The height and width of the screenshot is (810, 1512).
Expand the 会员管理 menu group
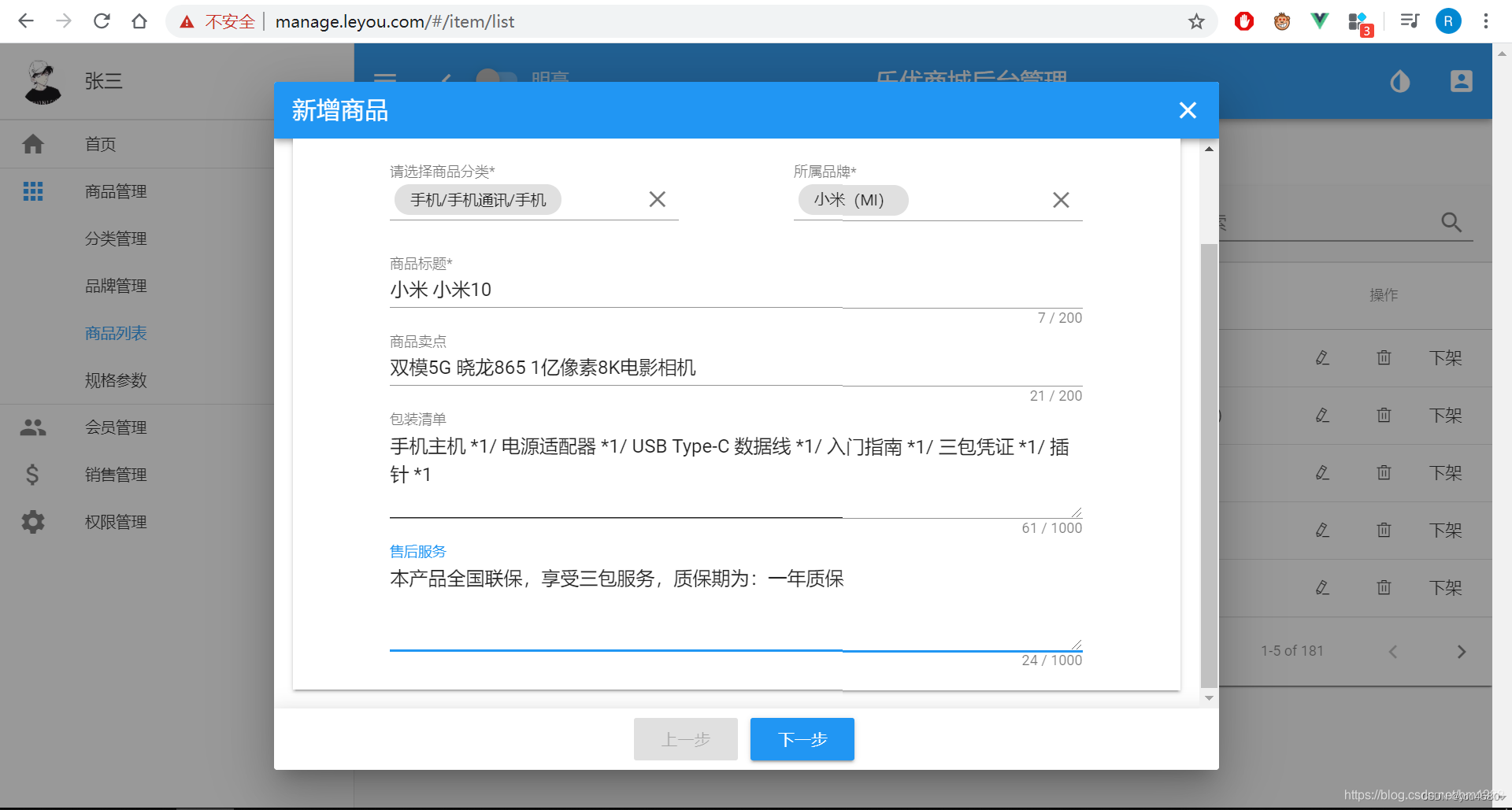tap(116, 427)
